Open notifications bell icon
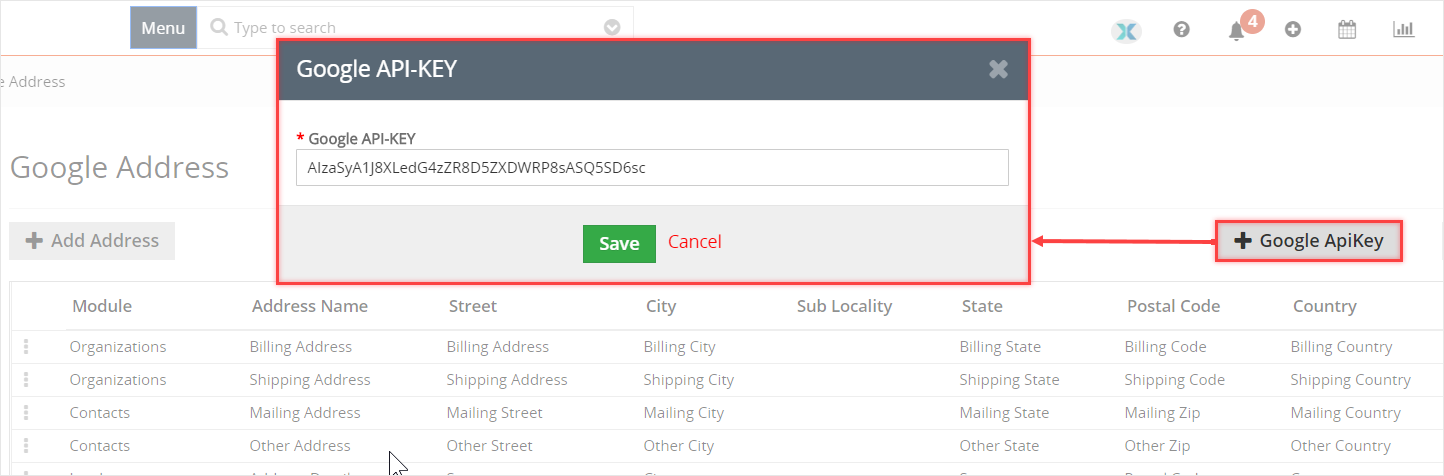This screenshot has height=476, width=1444. [x=1236, y=31]
